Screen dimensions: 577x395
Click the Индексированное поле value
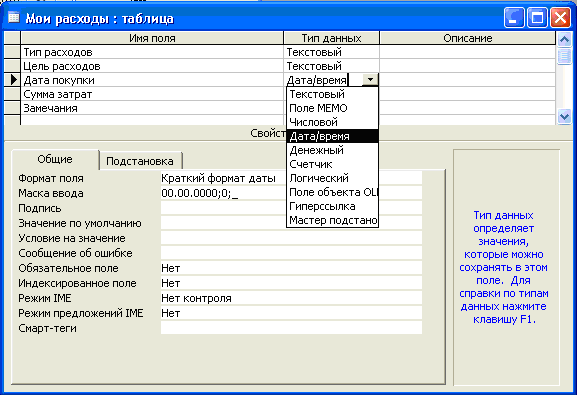coord(291,283)
